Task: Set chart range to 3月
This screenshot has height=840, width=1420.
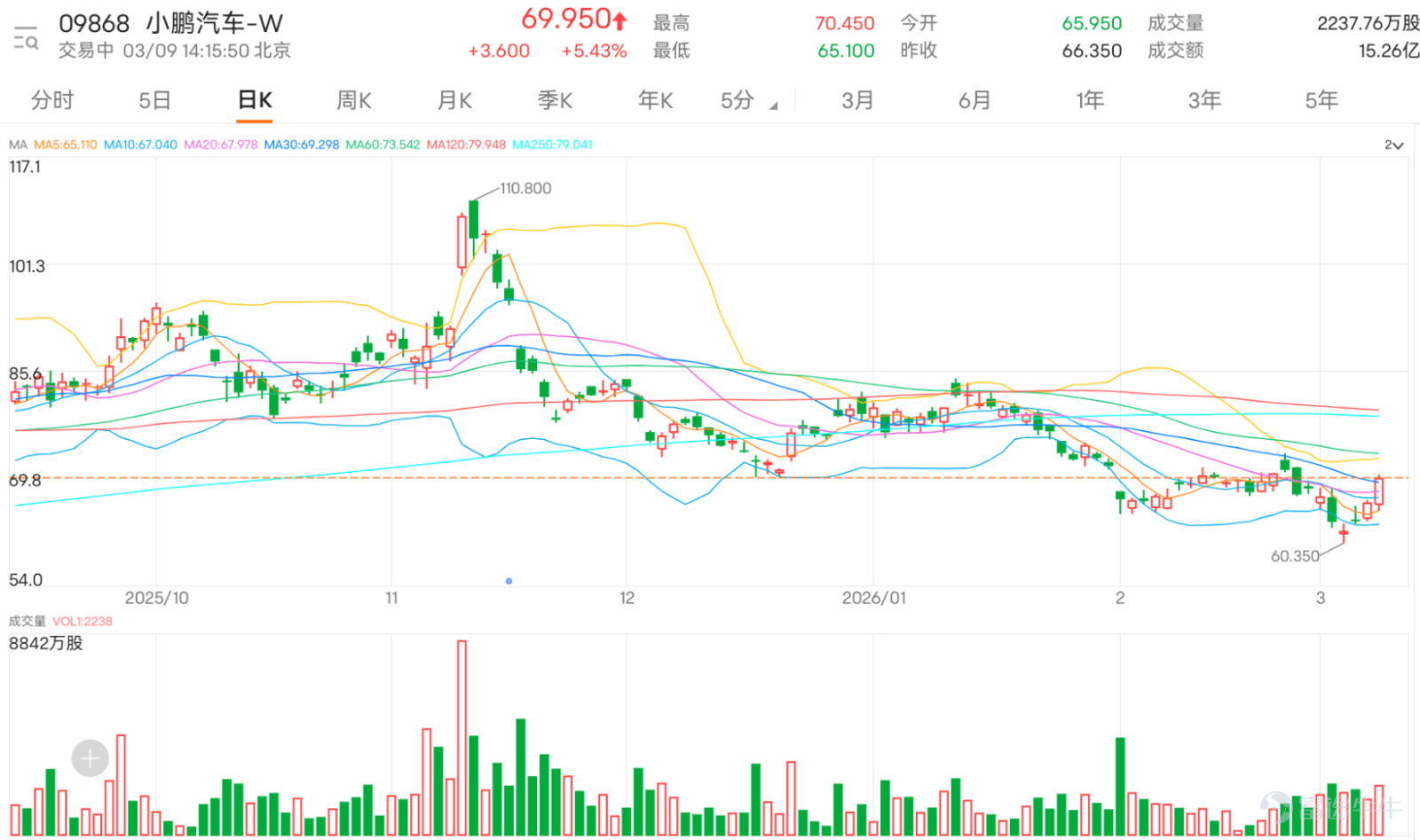Action: 857,100
